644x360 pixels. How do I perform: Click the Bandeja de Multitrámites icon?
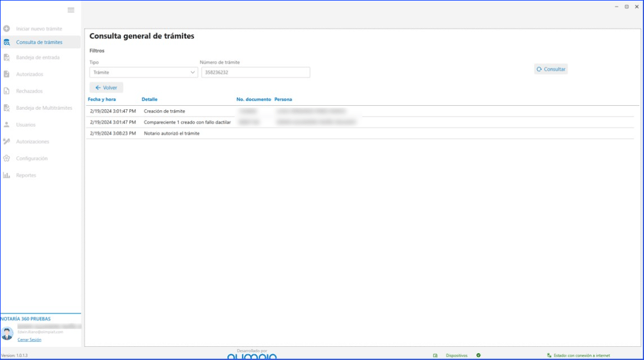pos(7,108)
